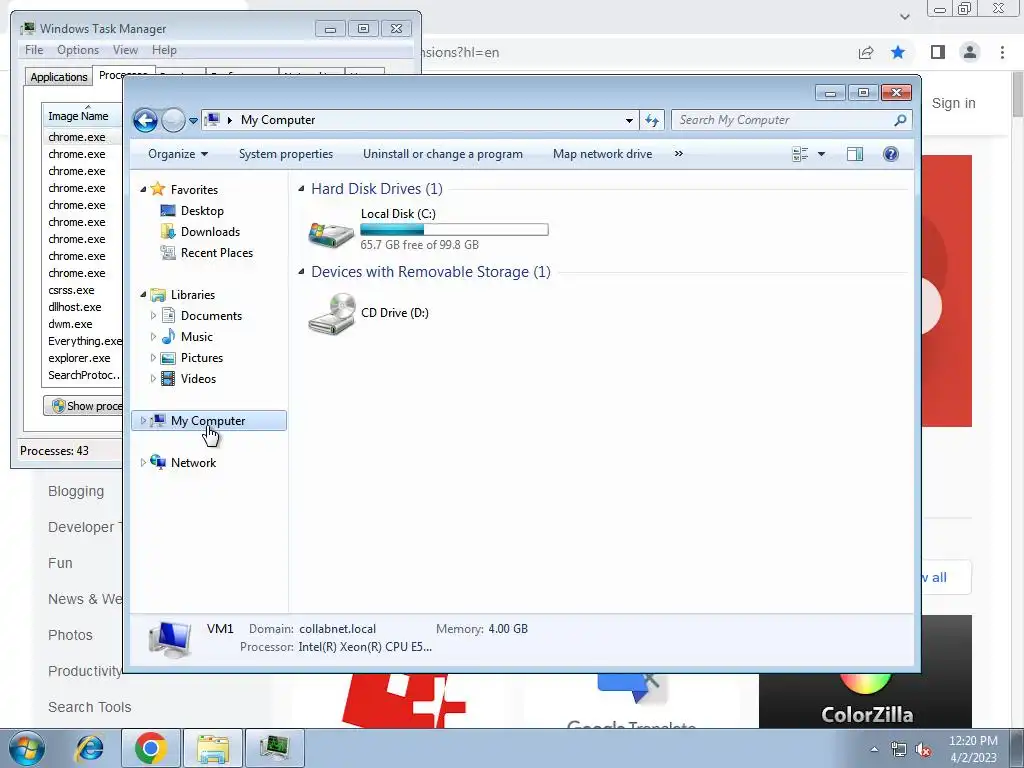This screenshot has width=1024, height=768.
Task: Select Network in navigation pane
Action: pos(193,462)
